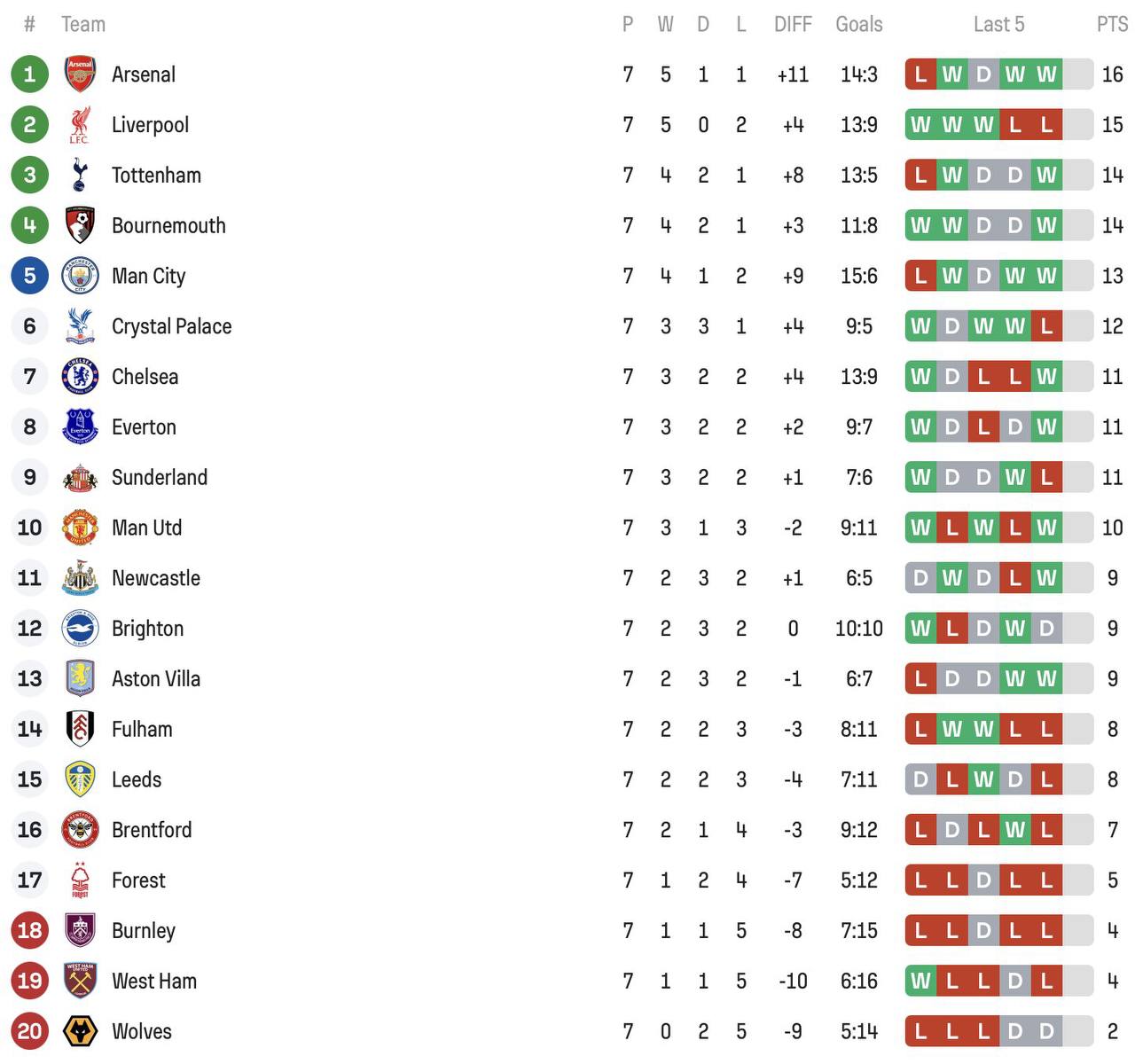Open the Bournemouth team link
Screen dimensions: 1135x1064
pyautogui.click(x=168, y=226)
